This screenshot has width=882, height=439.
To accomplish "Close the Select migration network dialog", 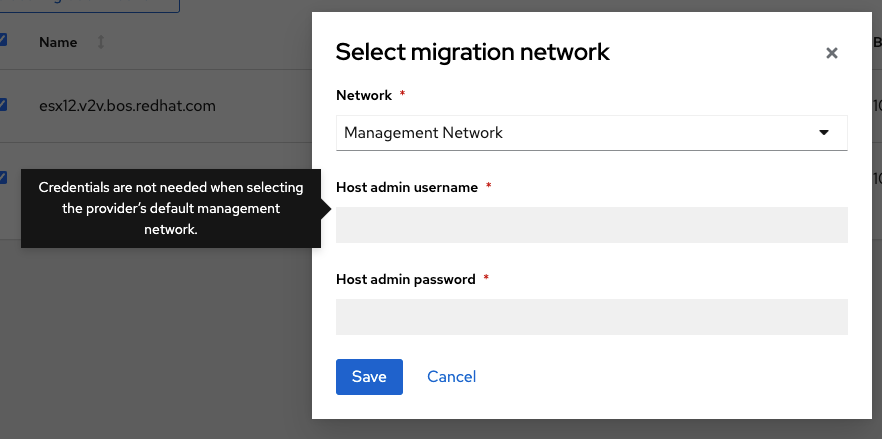I will pos(831,54).
